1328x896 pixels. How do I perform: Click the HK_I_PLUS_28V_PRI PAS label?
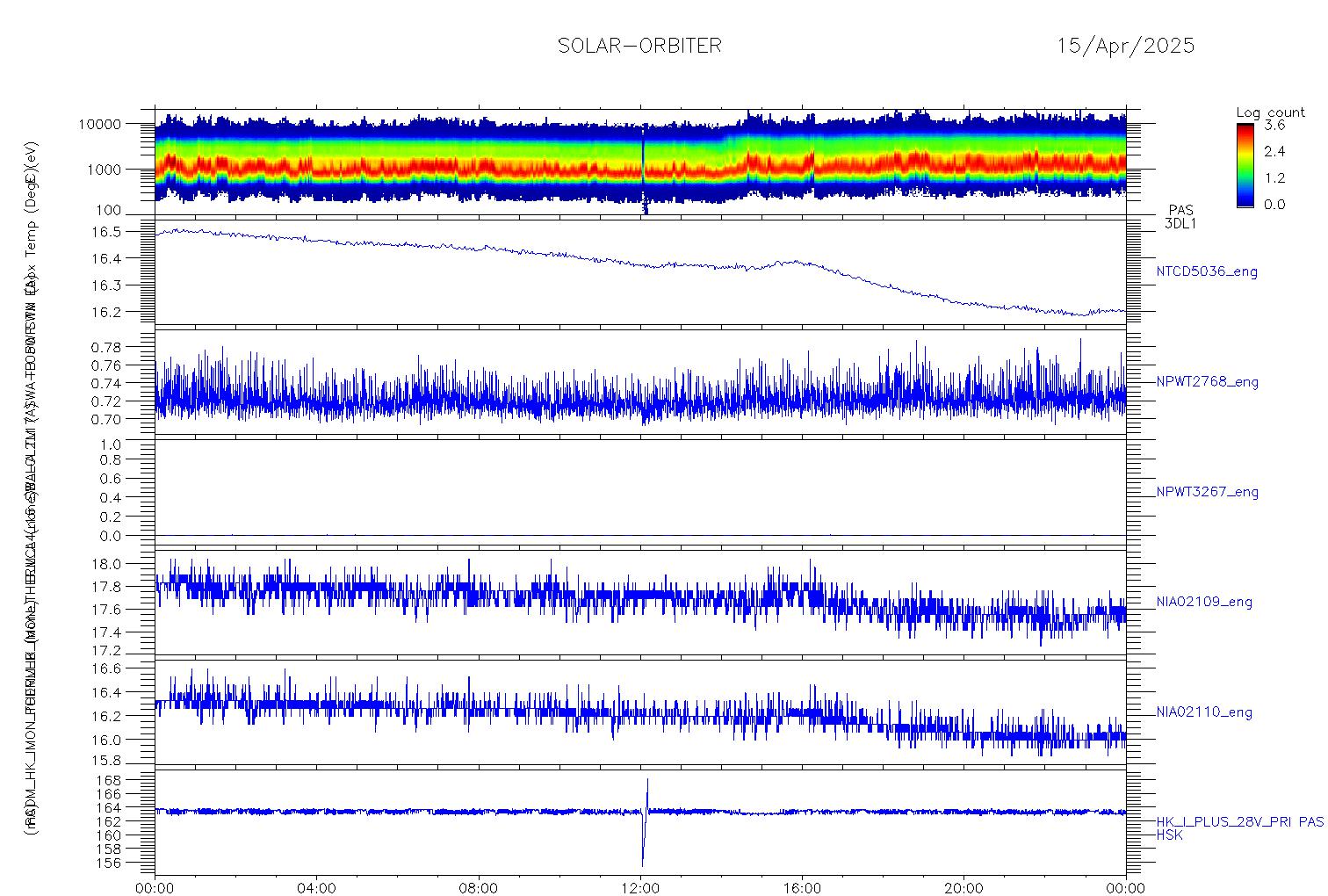[1239, 822]
